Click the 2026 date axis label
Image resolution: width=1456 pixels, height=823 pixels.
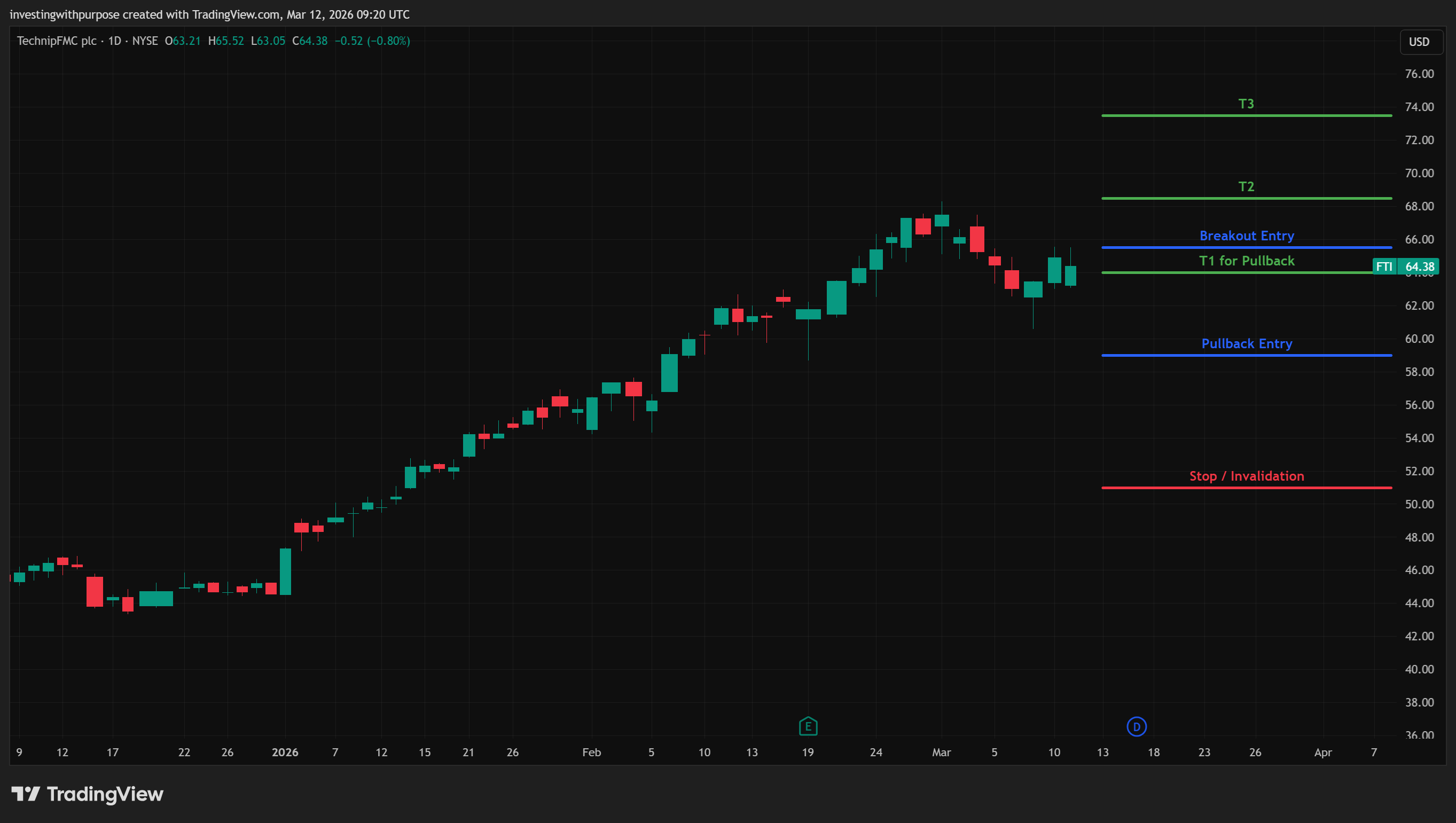pos(285,753)
